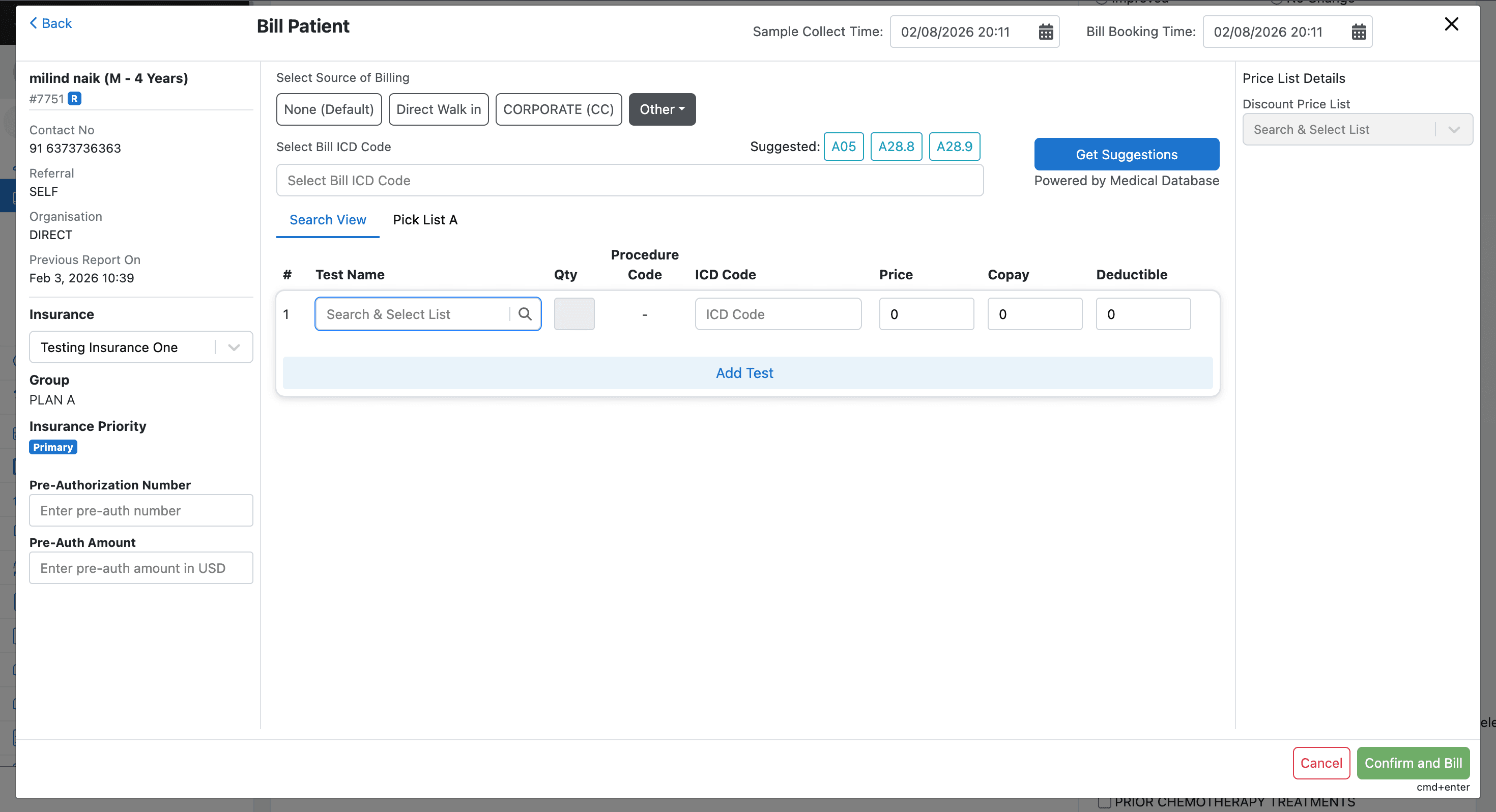Viewport: 1496px width, 812px height.
Task: Select Direct Walk in billing source
Action: click(x=439, y=109)
